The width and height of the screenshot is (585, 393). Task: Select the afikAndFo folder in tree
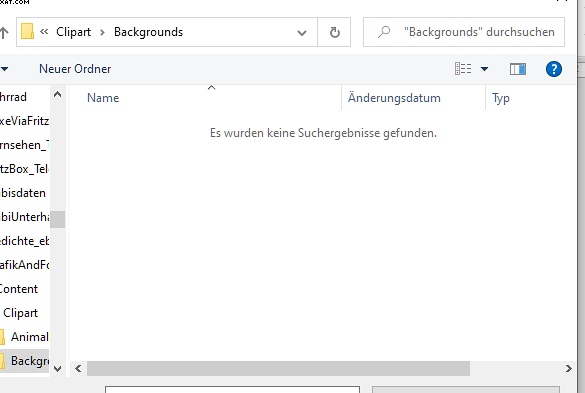coord(25,265)
